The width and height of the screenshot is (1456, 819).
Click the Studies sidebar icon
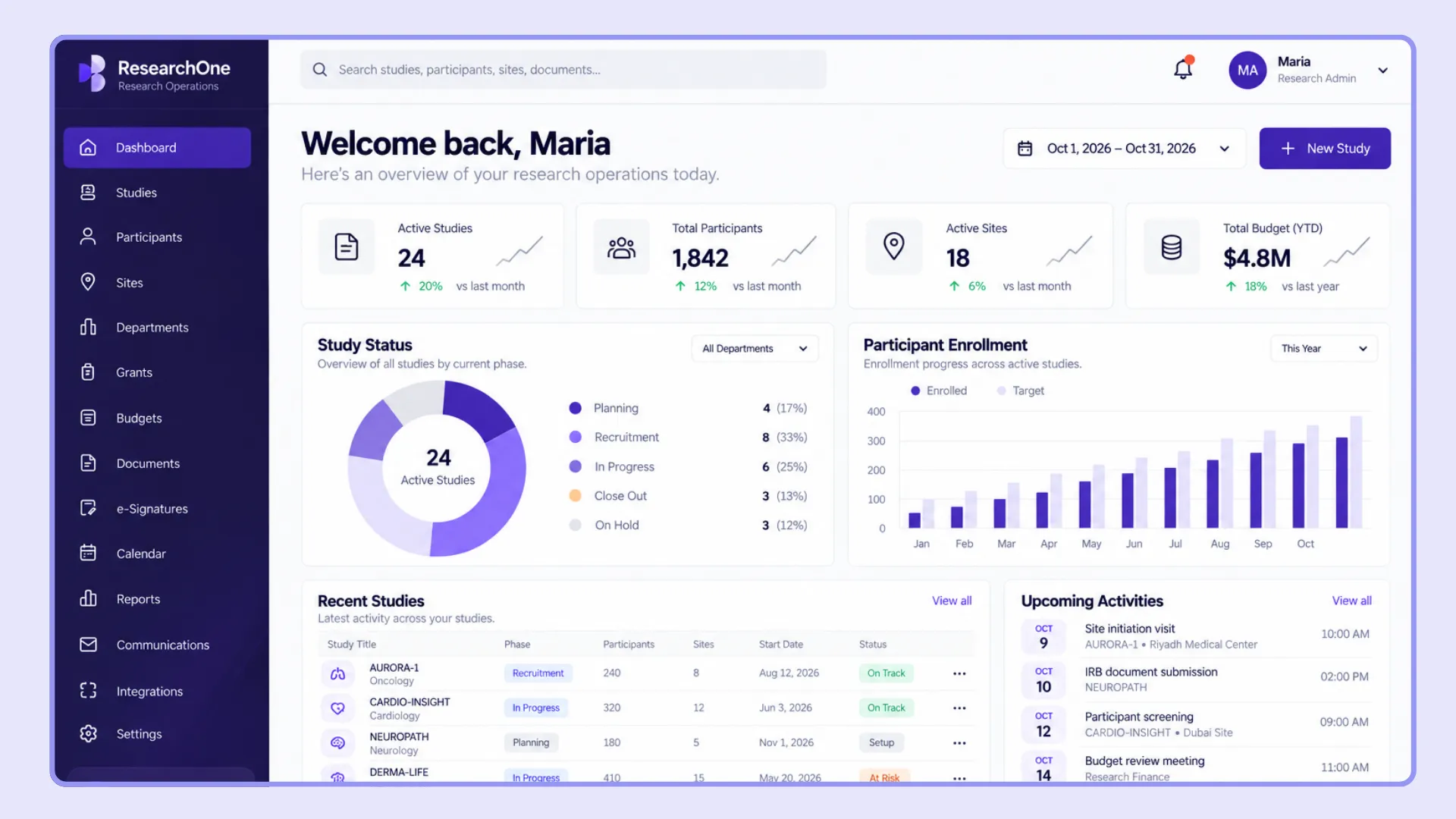pos(88,193)
